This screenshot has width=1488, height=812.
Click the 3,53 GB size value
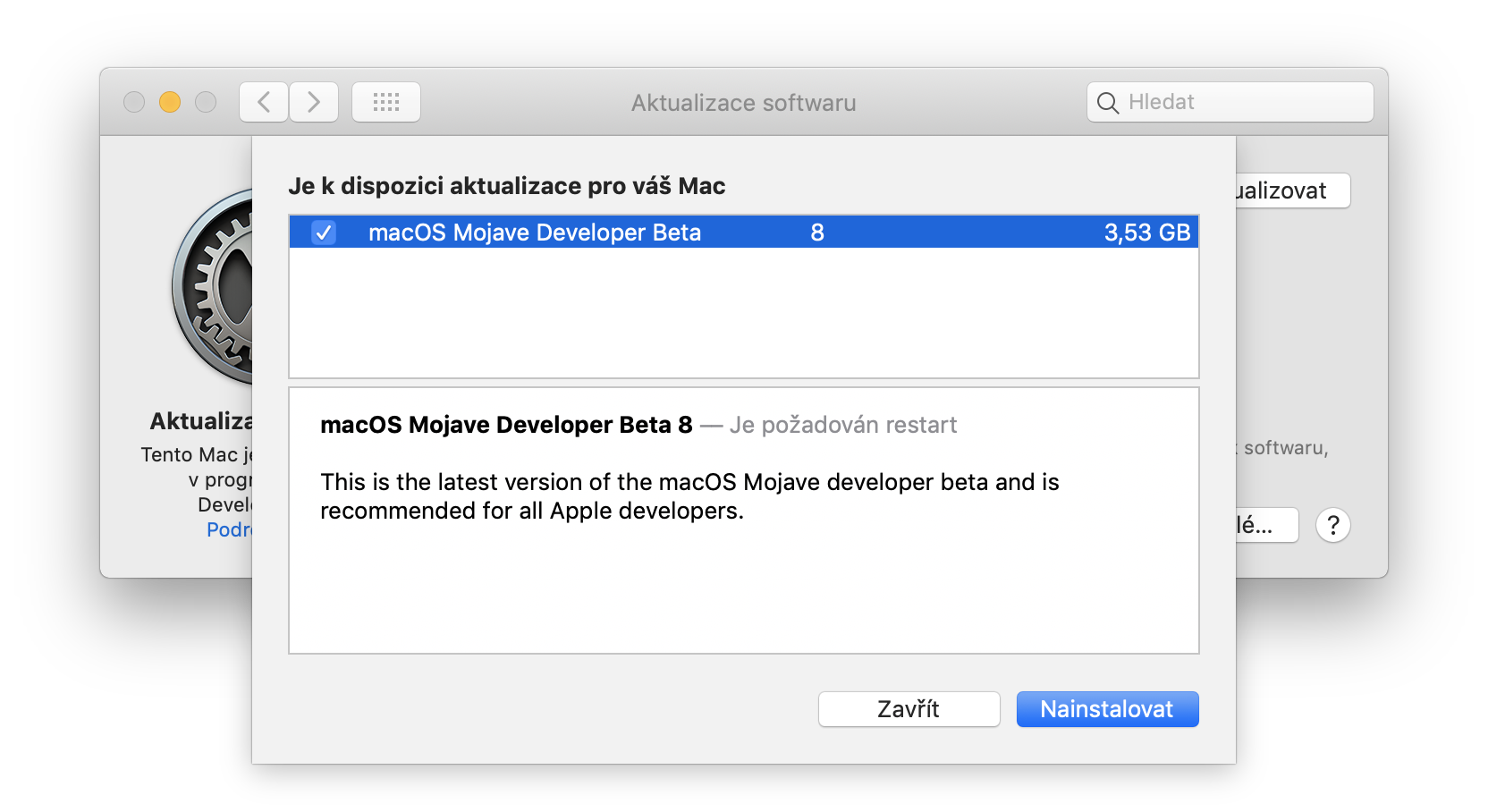(1146, 233)
